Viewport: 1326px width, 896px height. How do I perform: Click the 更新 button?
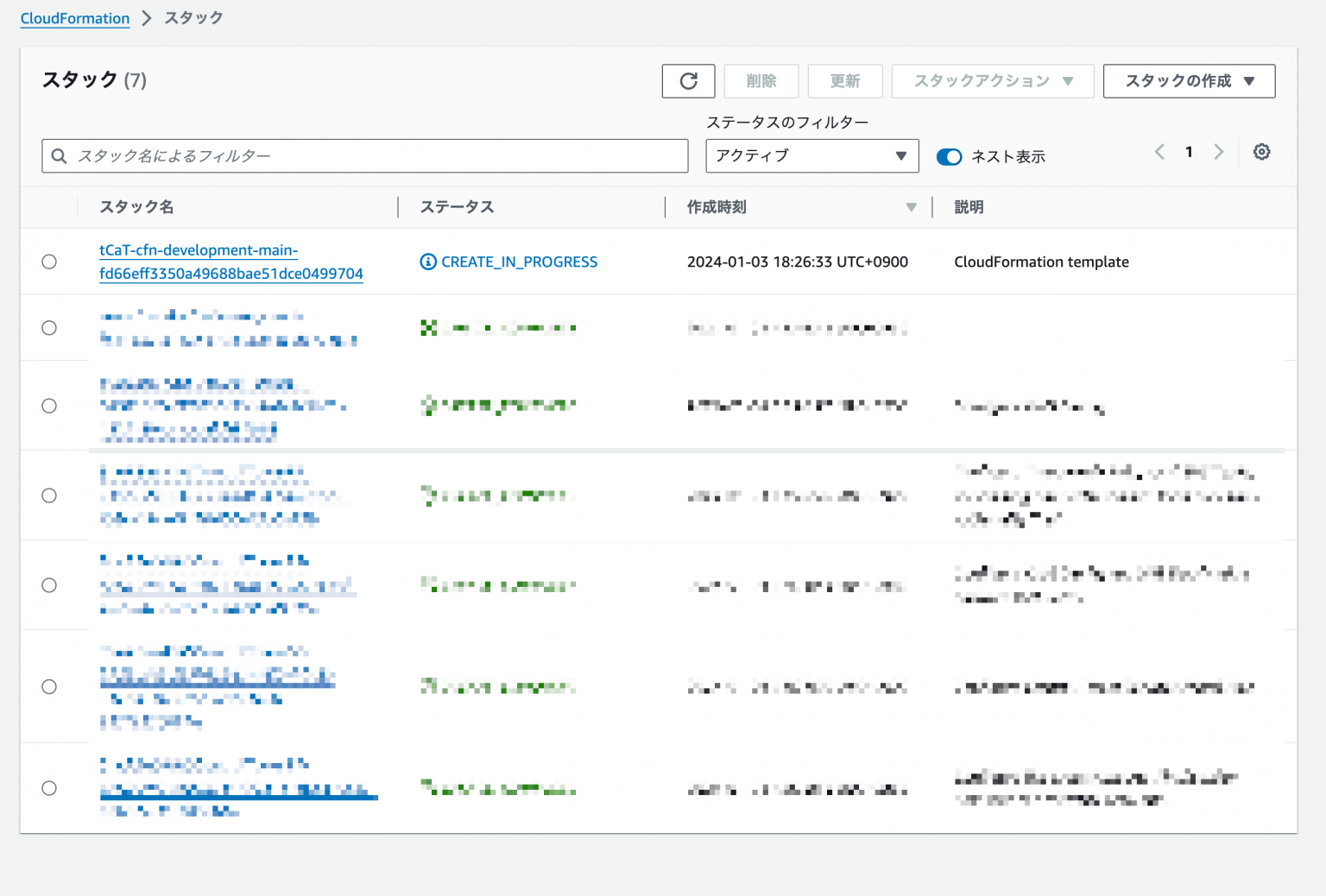[845, 81]
